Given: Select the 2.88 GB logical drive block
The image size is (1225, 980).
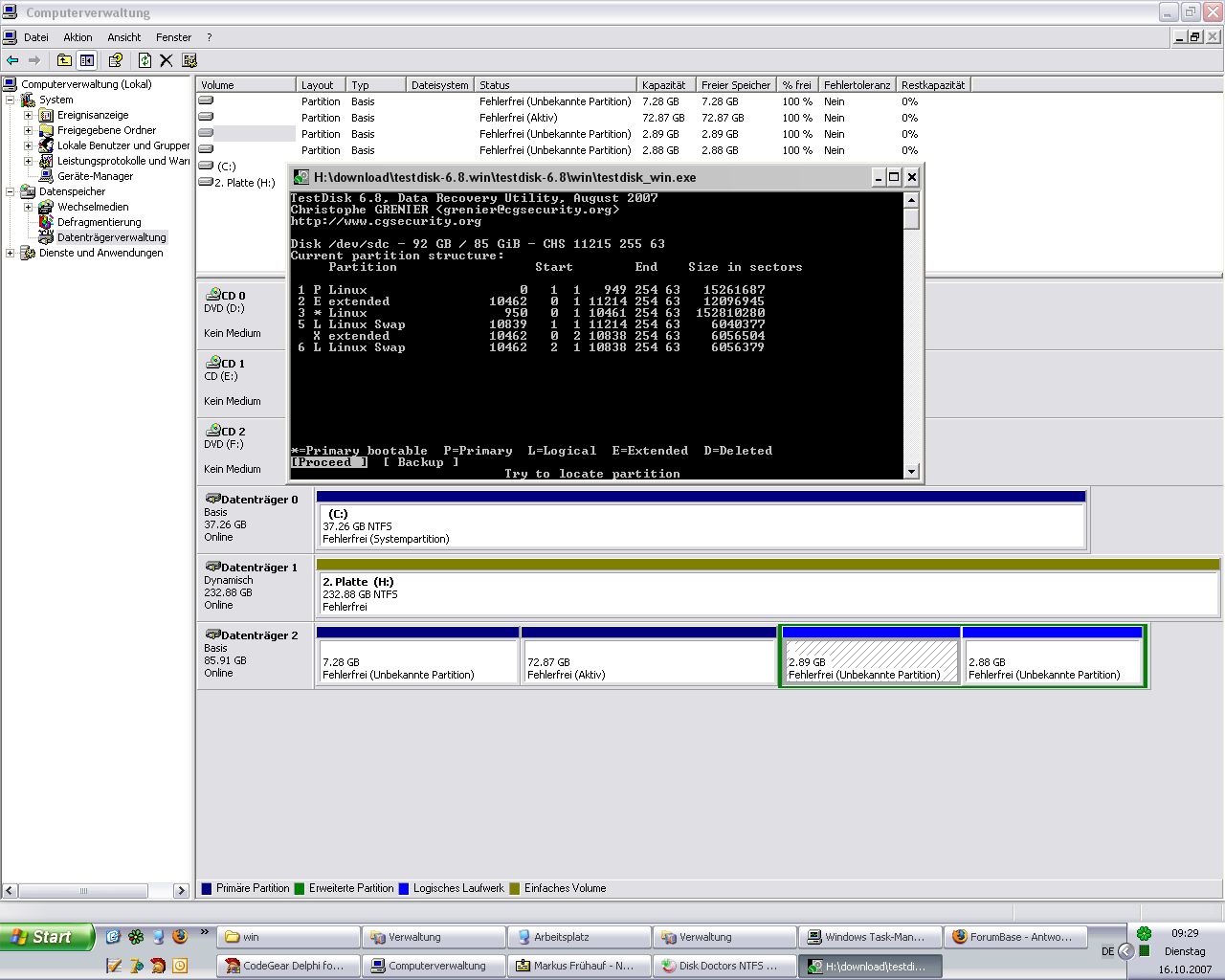Looking at the screenshot, I should [1053, 656].
